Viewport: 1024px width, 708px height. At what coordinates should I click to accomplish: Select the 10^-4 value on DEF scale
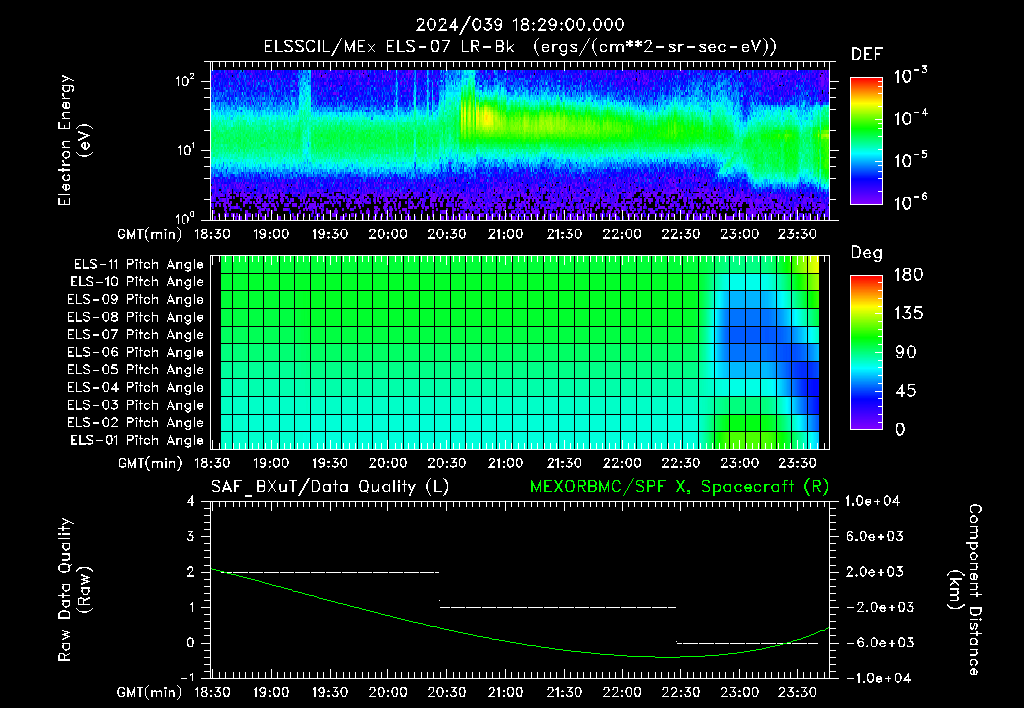(911, 118)
